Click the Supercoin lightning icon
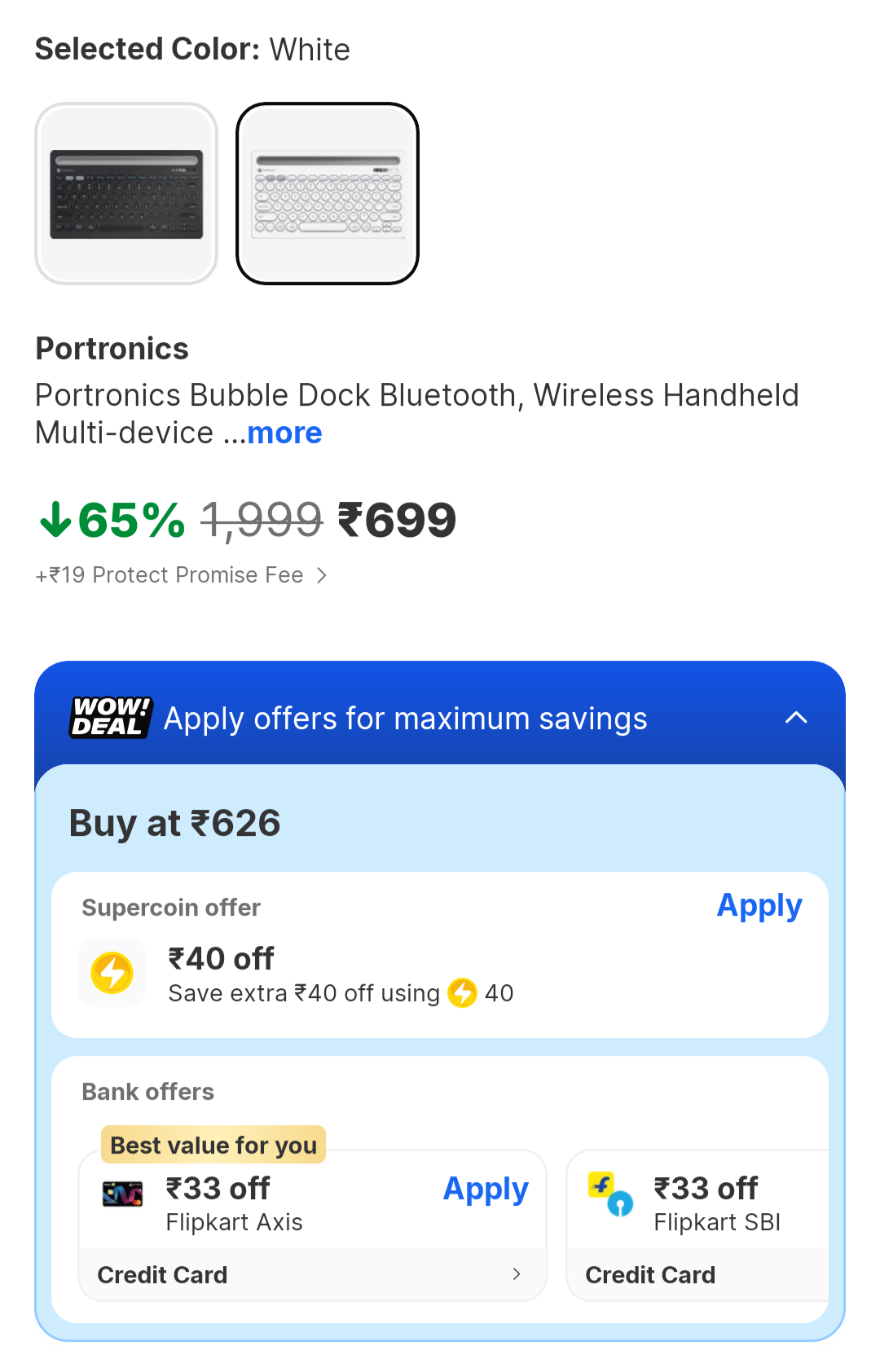This screenshot has width=880, height=1372. point(112,973)
